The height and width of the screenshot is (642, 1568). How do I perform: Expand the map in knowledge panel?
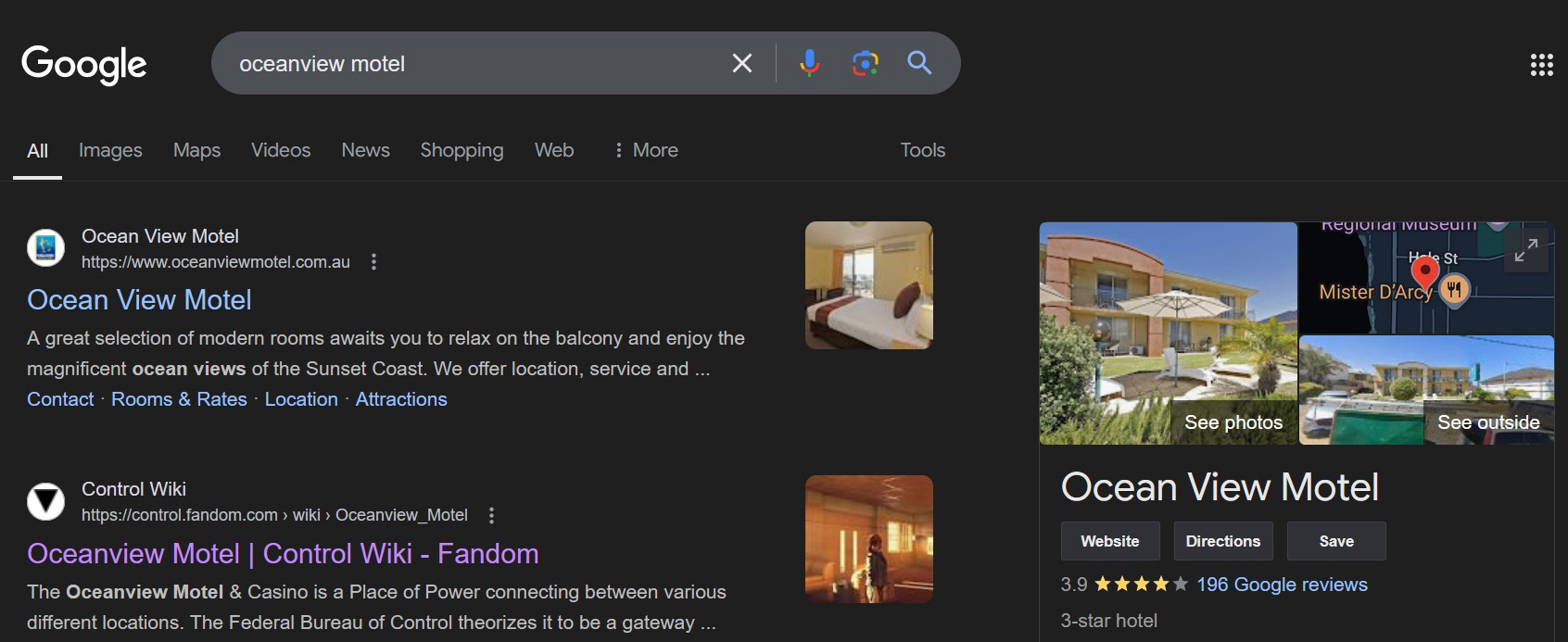coord(1525,250)
